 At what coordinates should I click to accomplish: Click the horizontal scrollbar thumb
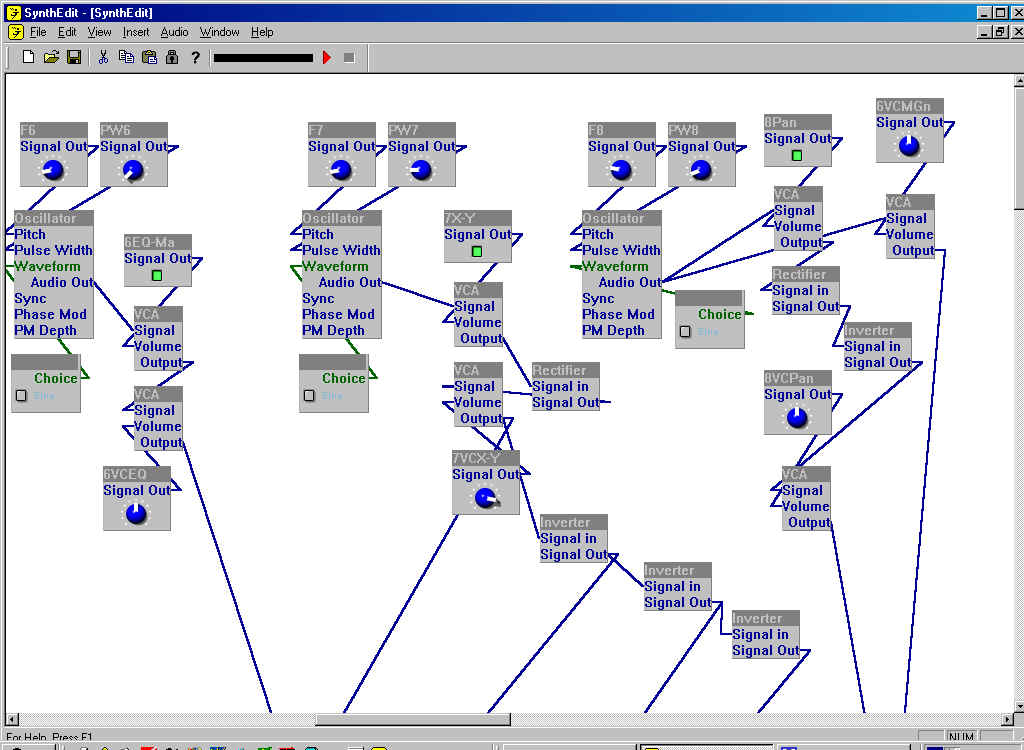pyautogui.click(x=412, y=719)
